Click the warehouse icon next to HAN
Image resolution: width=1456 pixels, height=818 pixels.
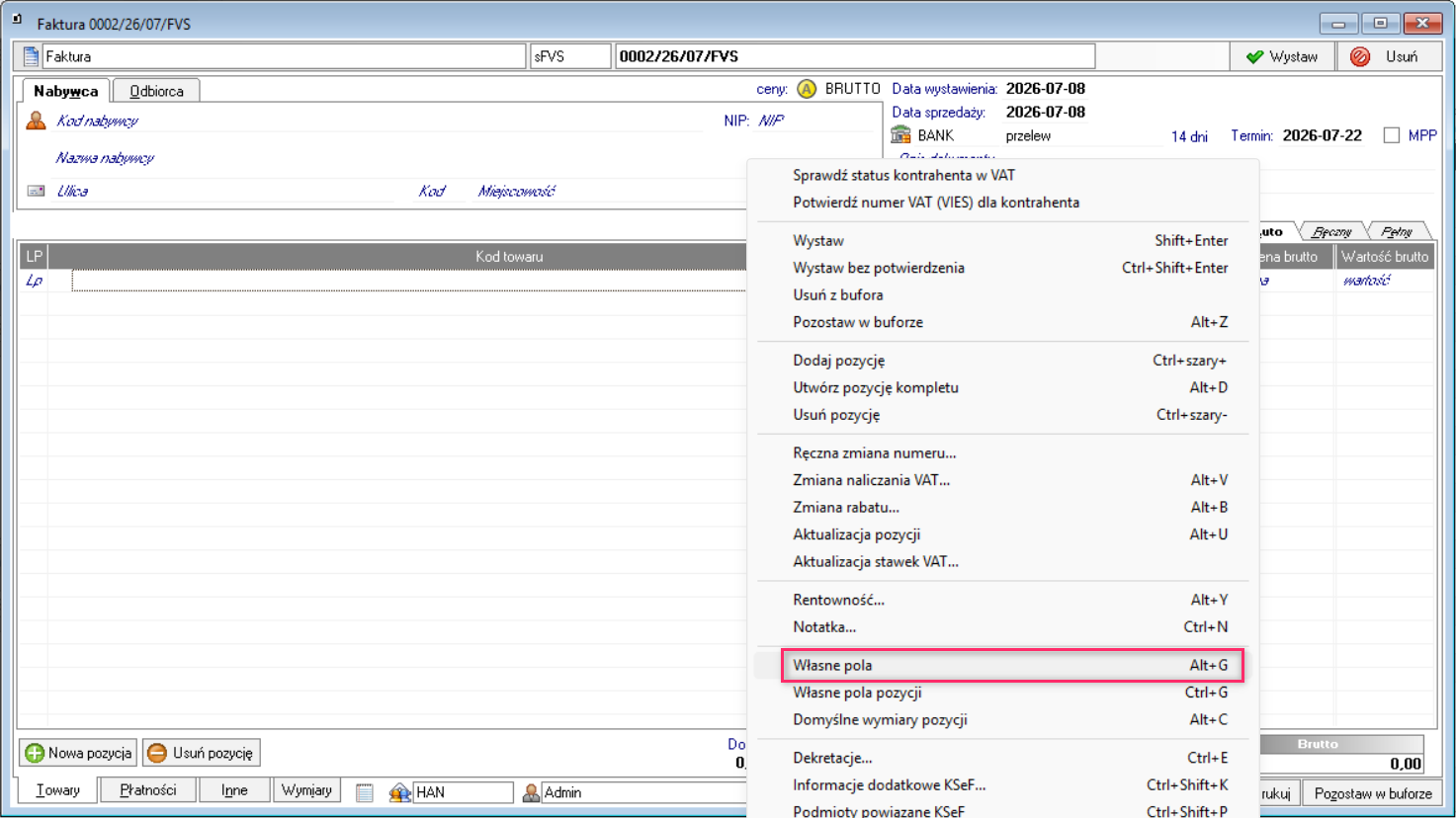pyautogui.click(x=399, y=792)
